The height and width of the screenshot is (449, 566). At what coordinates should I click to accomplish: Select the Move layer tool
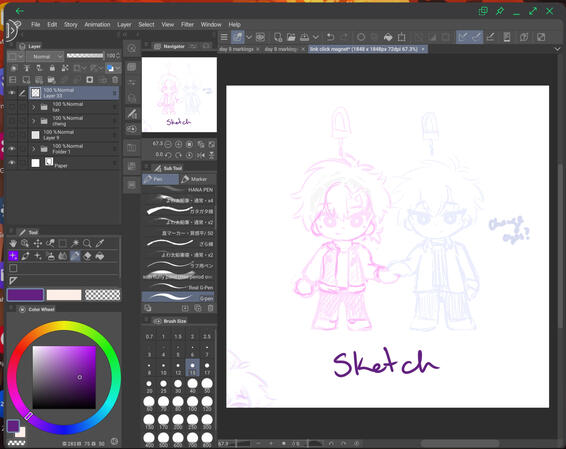pos(38,244)
